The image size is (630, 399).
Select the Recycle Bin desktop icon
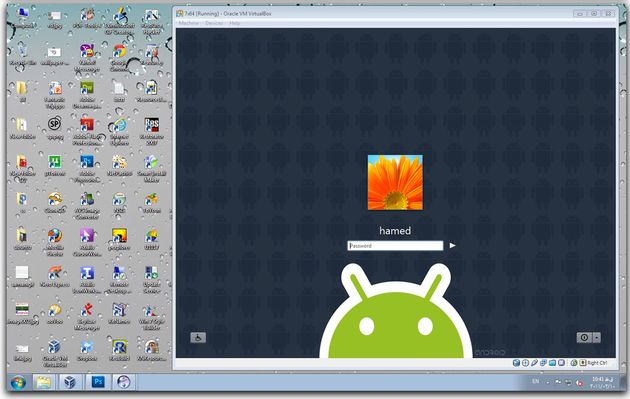22,54
